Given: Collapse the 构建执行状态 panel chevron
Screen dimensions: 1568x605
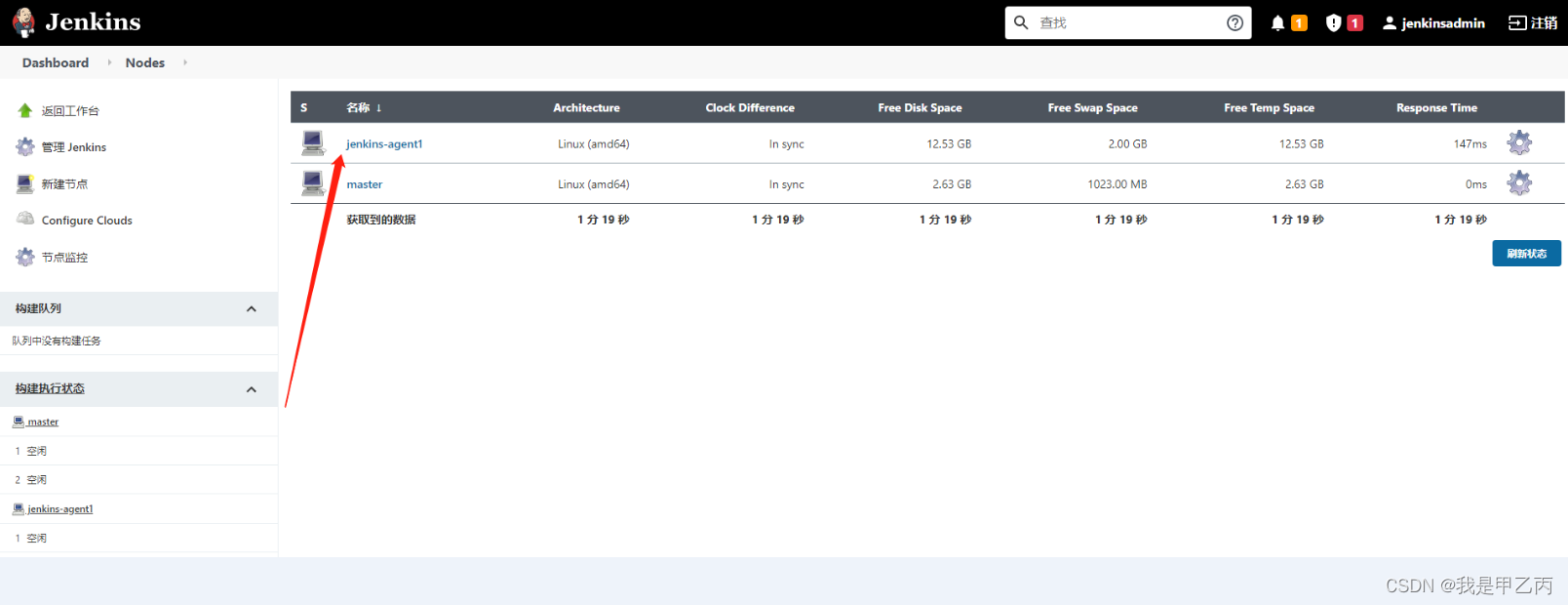Looking at the screenshot, I should coord(252,389).
